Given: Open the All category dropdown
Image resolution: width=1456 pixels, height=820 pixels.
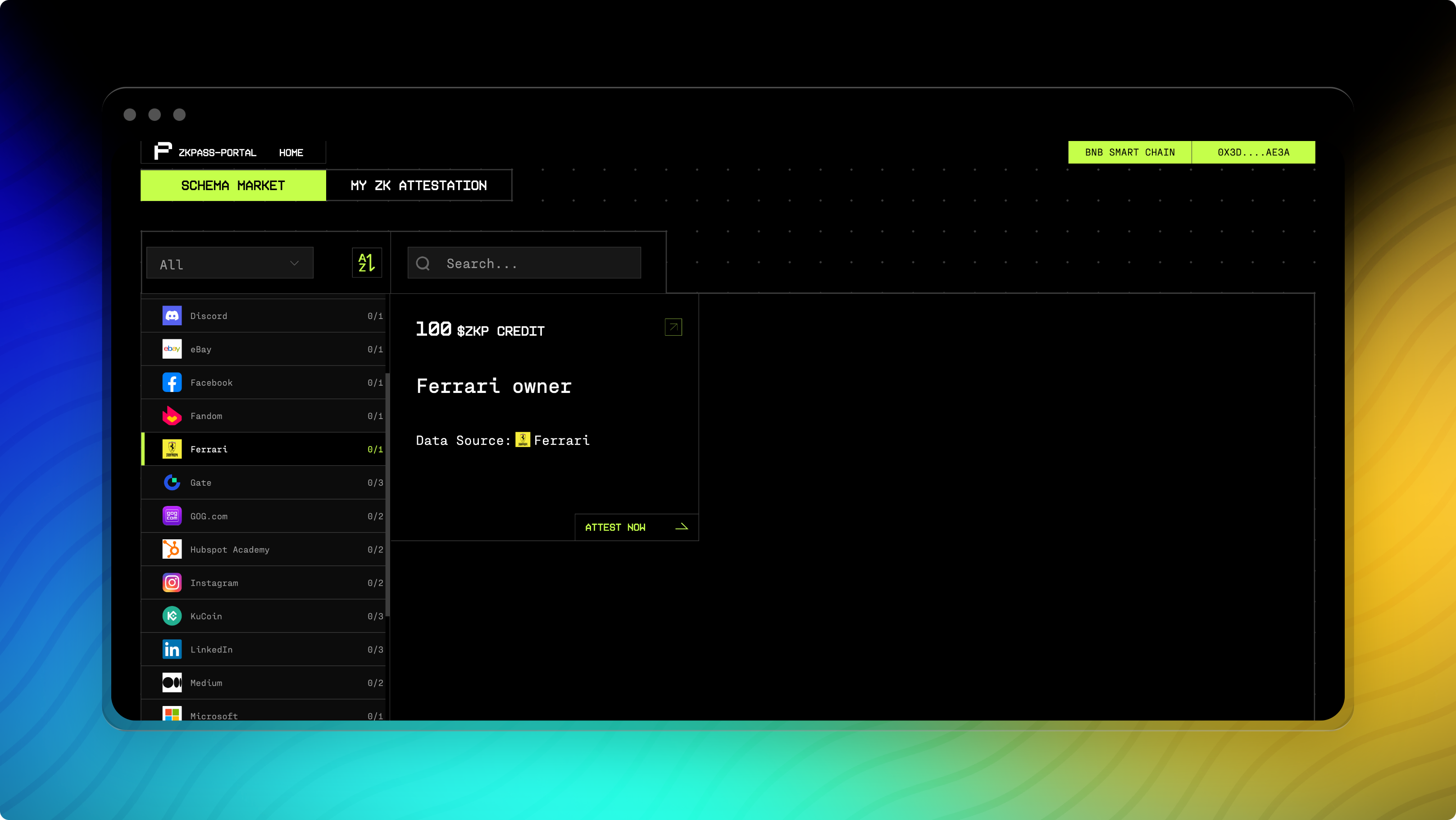Looking at the screenshot, I should point(229,263).
